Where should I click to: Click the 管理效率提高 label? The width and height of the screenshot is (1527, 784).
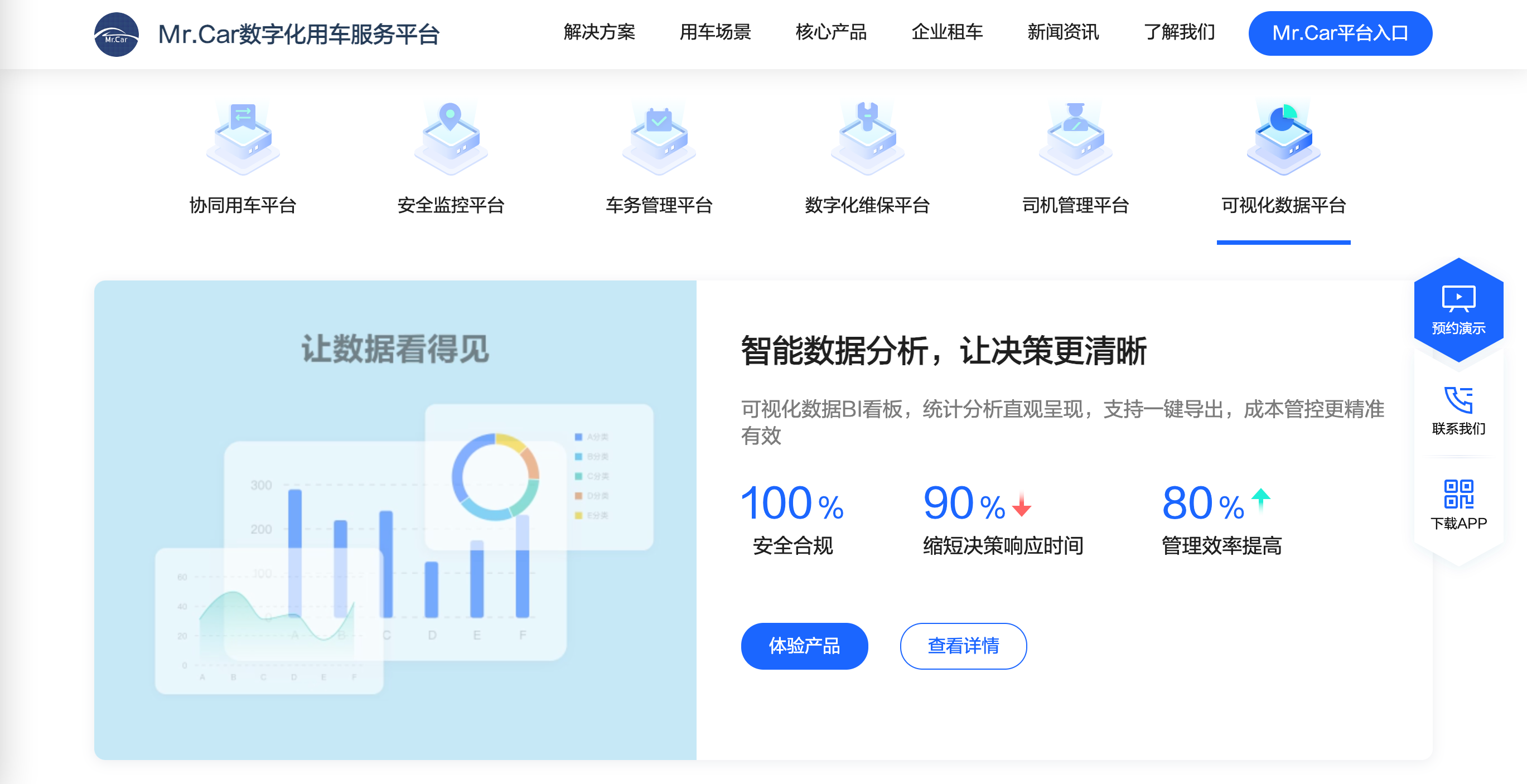pyautogui.click(x=1221, y=545)
